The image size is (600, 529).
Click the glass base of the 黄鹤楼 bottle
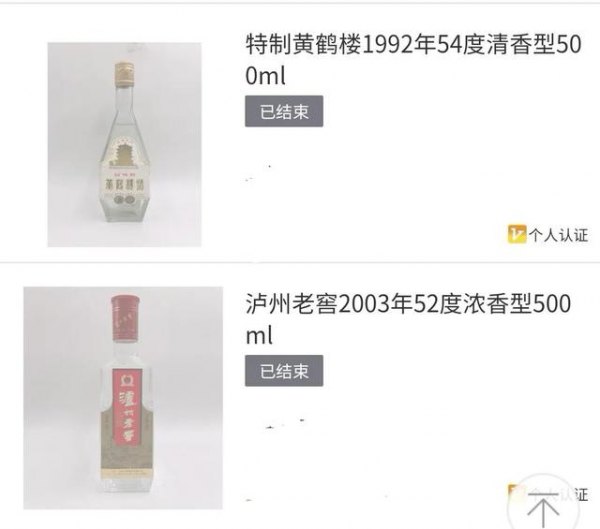pos(126,214)
